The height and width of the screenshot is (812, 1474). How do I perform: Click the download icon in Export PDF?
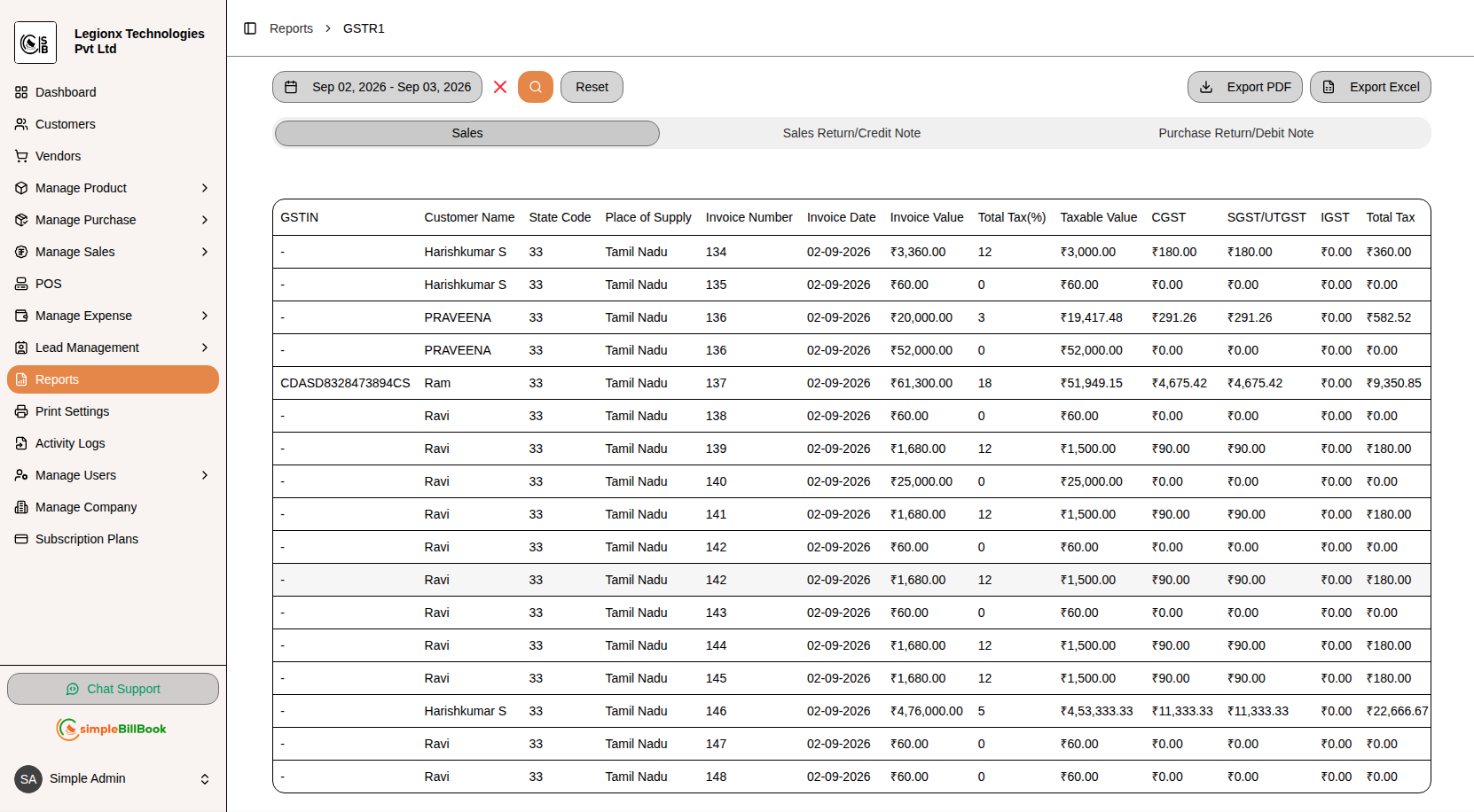coord(1206,87)
